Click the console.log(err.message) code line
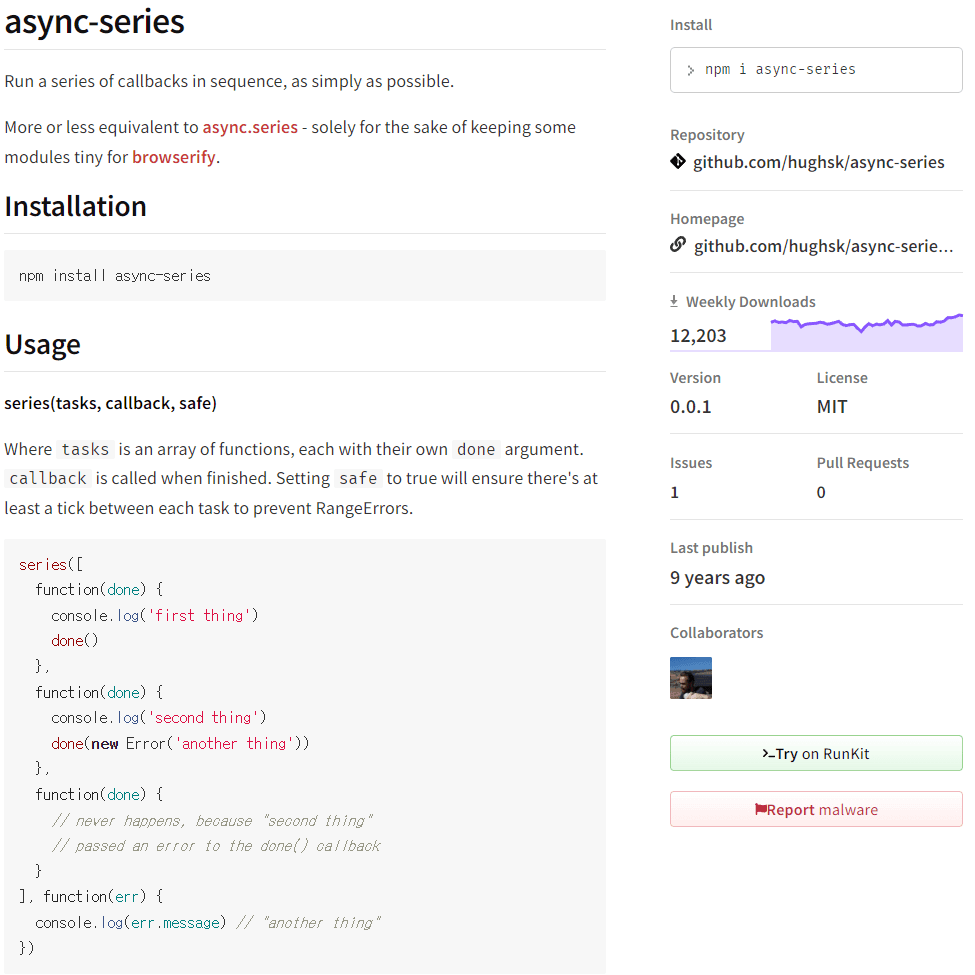 pyautogui.click(x=207, y=923)
